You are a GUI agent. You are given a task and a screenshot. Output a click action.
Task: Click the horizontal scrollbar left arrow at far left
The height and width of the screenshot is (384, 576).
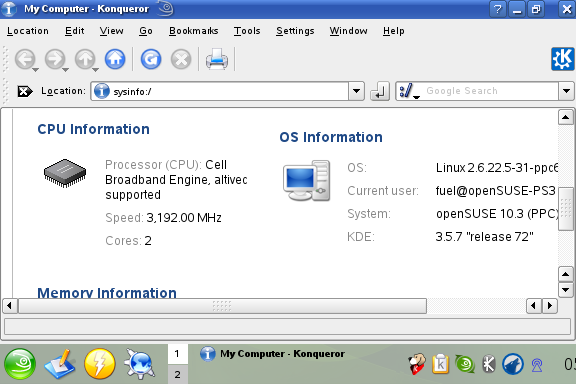(10, 306)
